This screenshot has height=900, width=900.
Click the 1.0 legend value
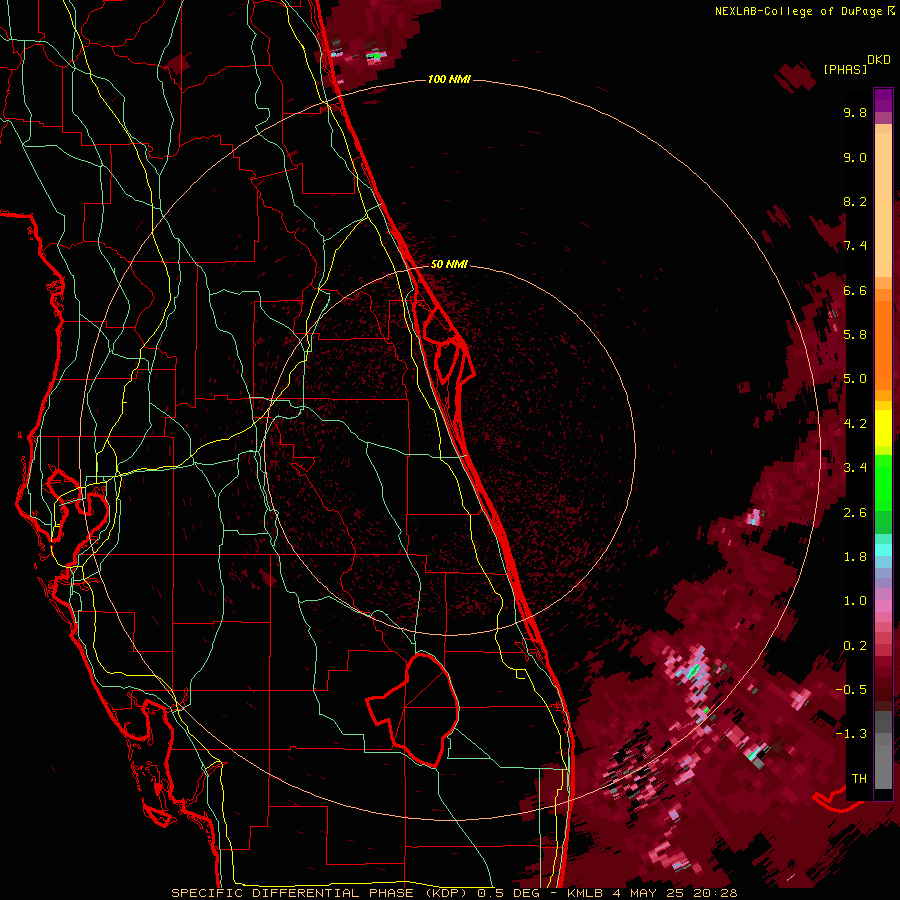point(855,601)
